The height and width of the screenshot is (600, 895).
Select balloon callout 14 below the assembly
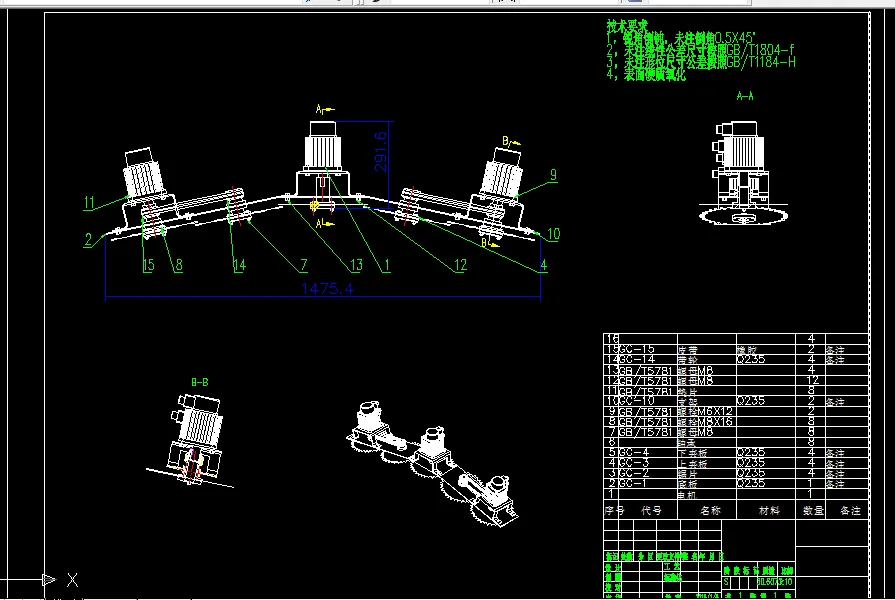(239, 265)
